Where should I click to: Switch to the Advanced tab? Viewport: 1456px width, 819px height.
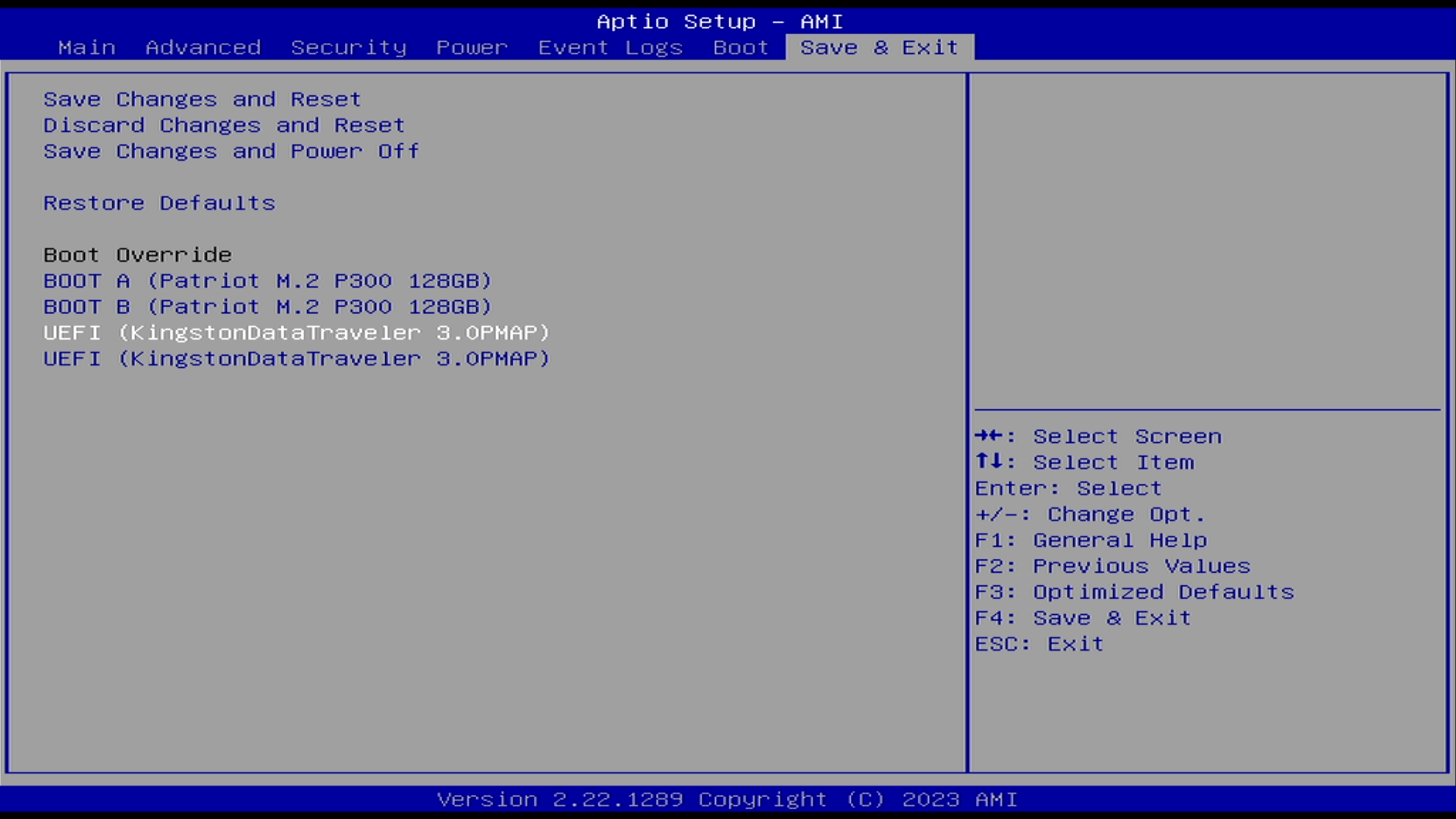click(x=203, y=47)
